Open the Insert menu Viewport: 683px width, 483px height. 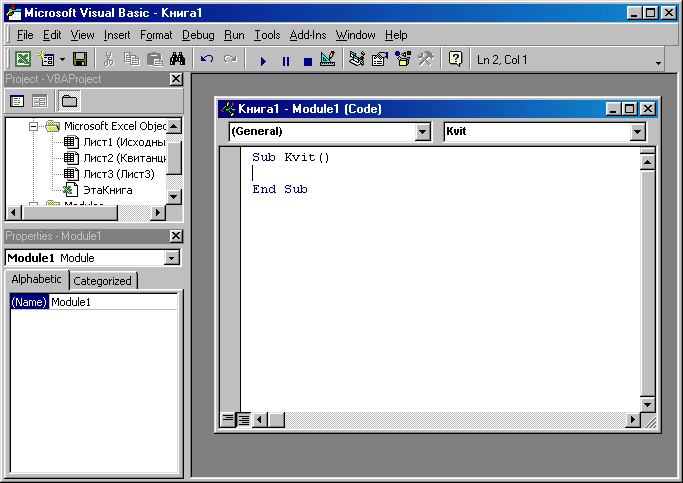tap(117, 35)
